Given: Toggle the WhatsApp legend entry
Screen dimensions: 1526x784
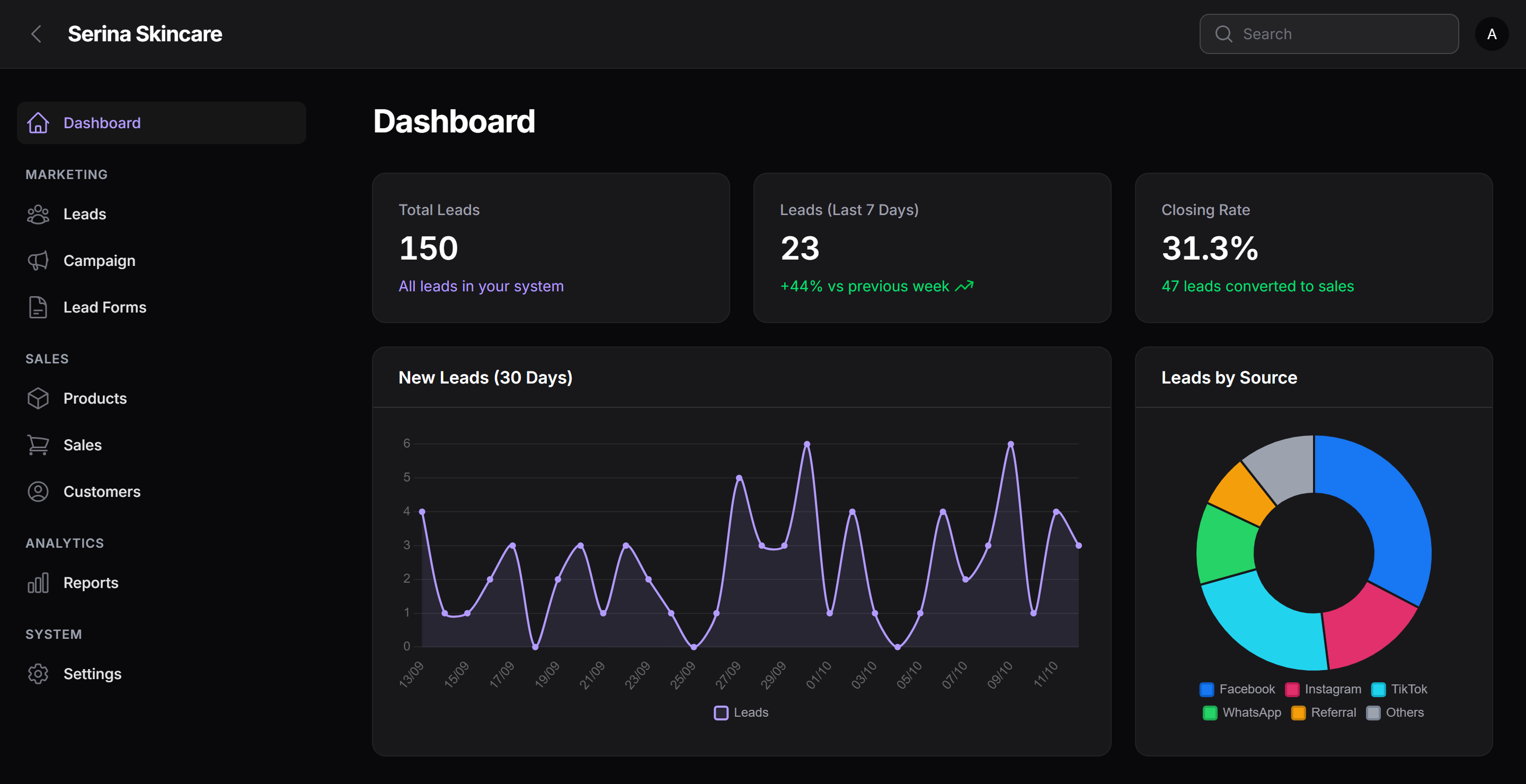Looking at the screenshot, I should 1241,712.
